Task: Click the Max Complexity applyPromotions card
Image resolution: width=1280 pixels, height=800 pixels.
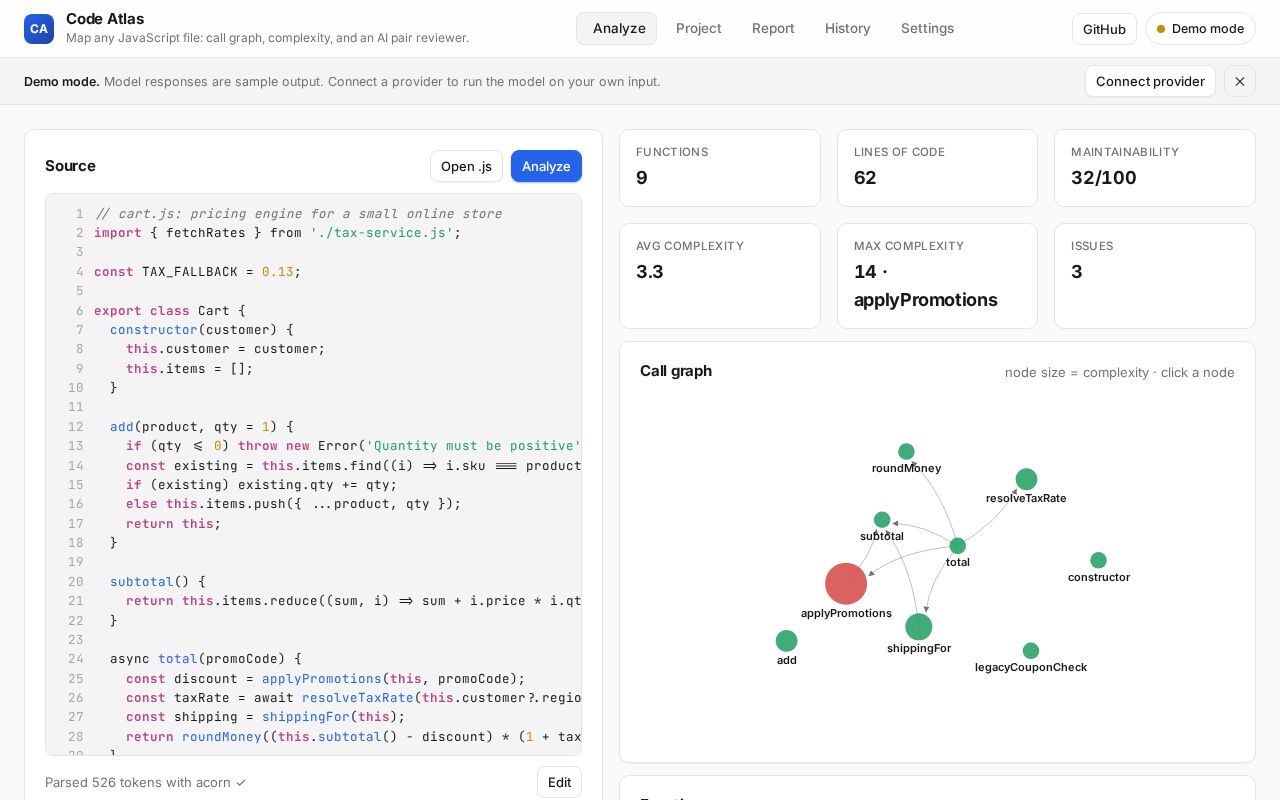Action: point(937,276)
